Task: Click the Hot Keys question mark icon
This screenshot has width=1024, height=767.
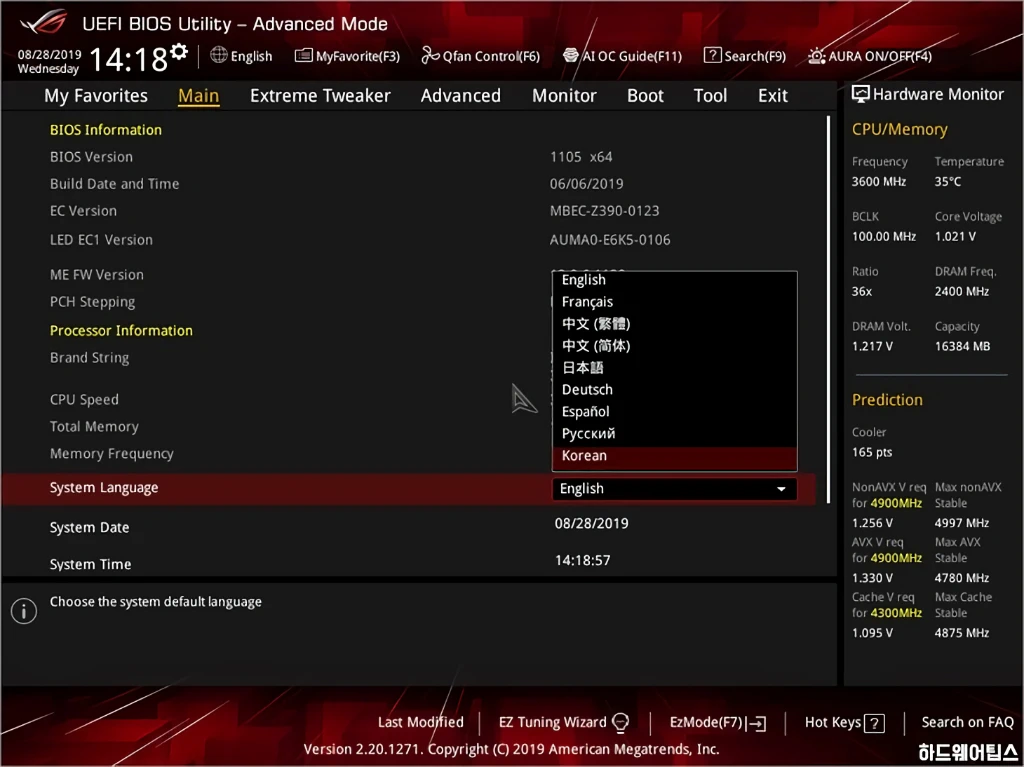Action: [874, 723]
